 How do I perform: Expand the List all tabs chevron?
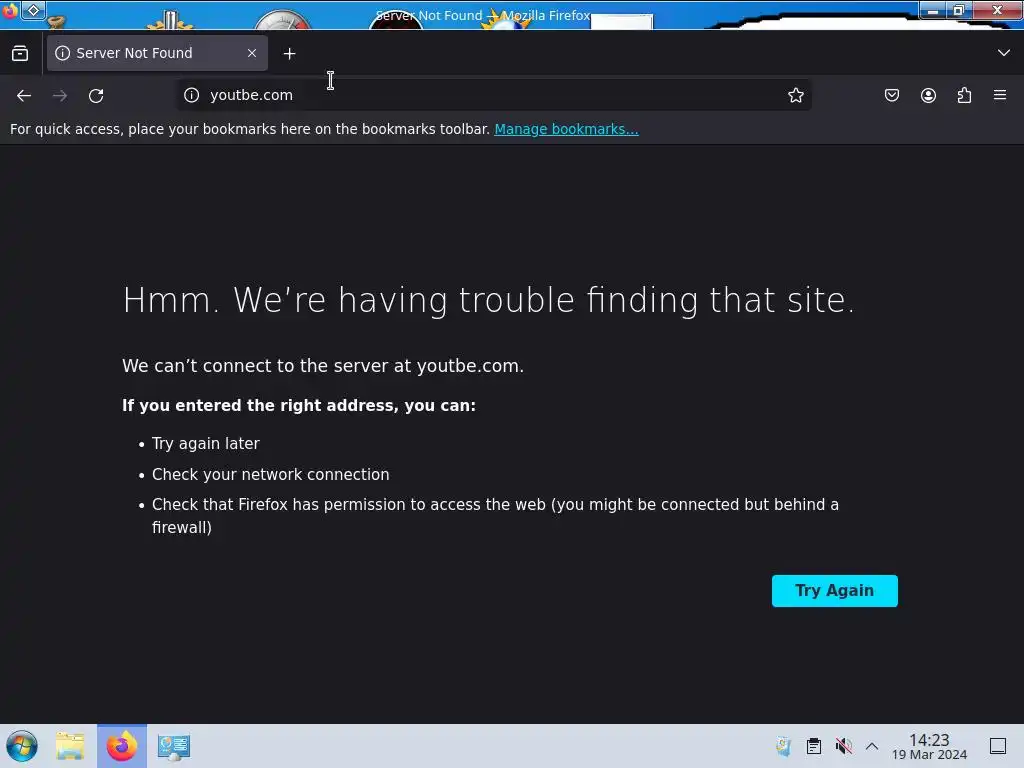(x=1004, y=53)
